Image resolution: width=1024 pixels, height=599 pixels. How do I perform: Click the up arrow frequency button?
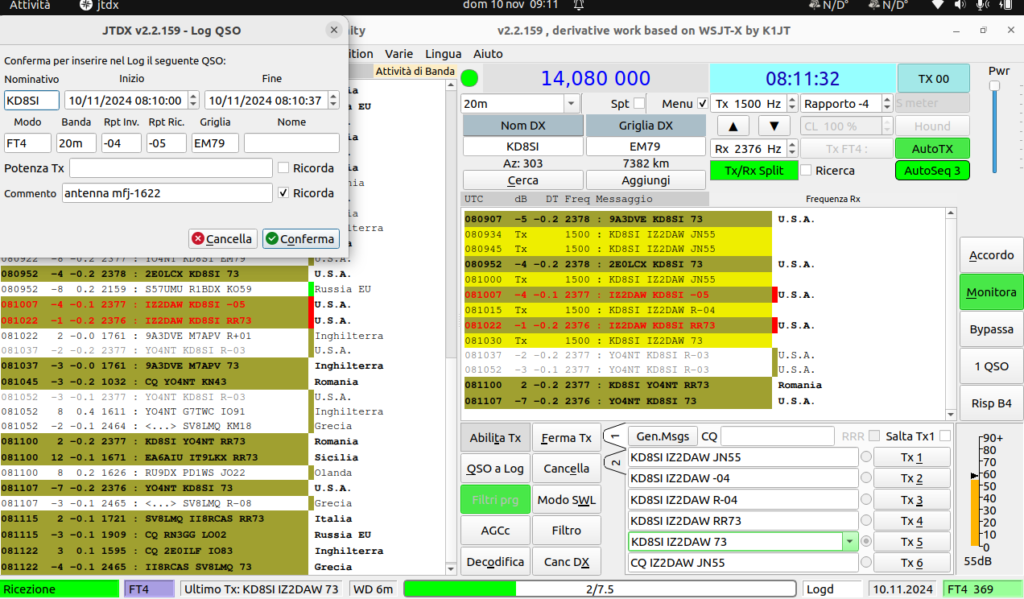pyautogui.click(x=733, y=126)
